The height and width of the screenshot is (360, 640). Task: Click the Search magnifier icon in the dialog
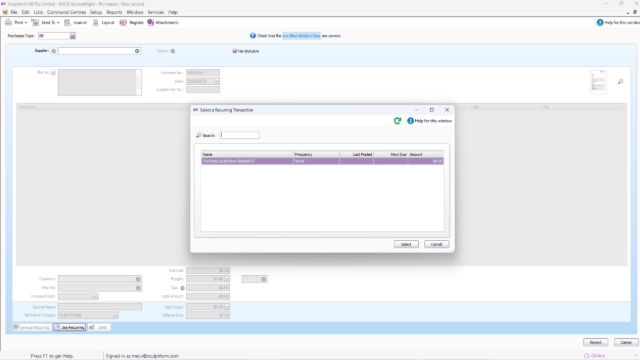click(x=199, y=135)
